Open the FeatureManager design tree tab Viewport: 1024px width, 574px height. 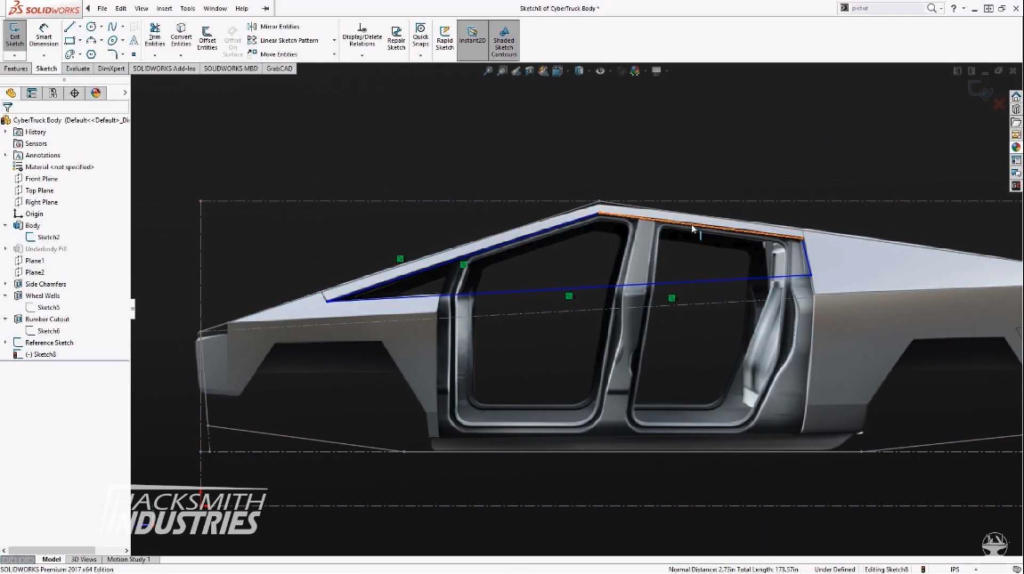click(11, 93)
